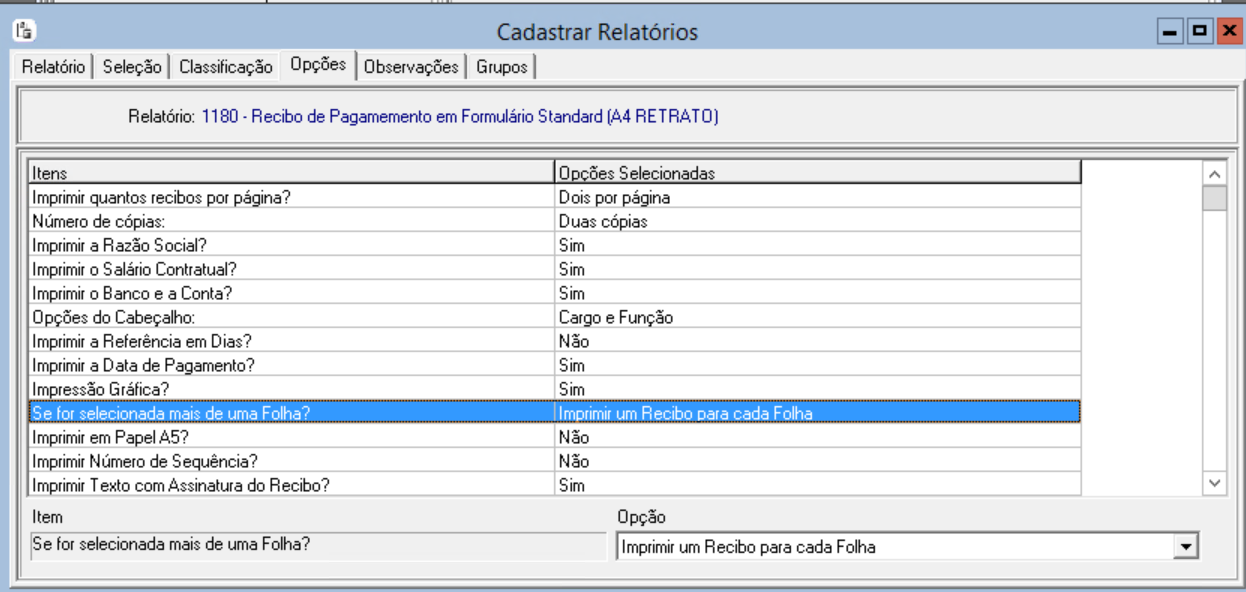Select row 'Imprimir quantos recibos por página?'
Image resolution: width=1246 pixels, height=592 pixels.
[x=290, y=198]
